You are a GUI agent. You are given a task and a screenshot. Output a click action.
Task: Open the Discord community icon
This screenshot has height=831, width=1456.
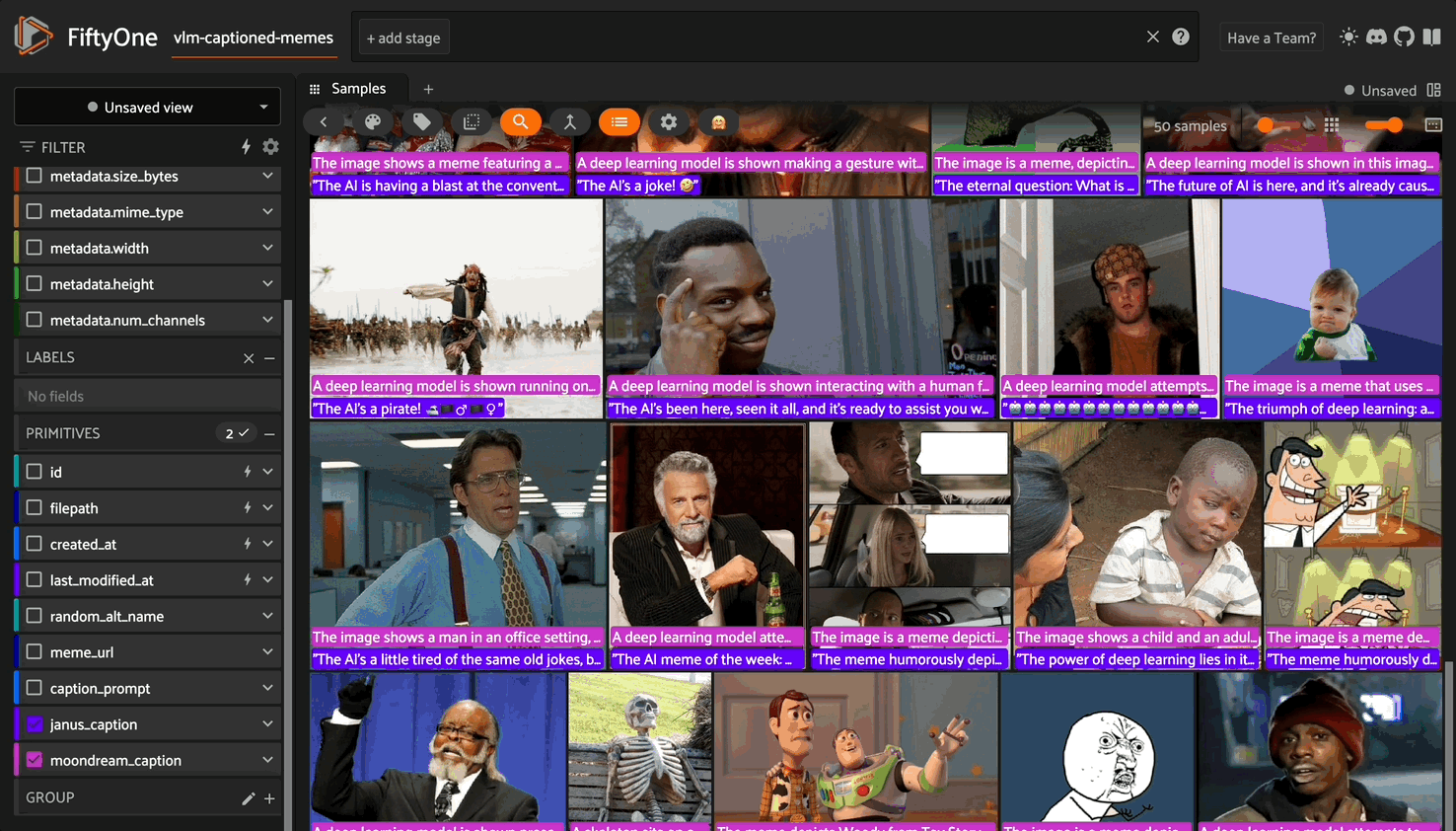tap(1376, 37)
